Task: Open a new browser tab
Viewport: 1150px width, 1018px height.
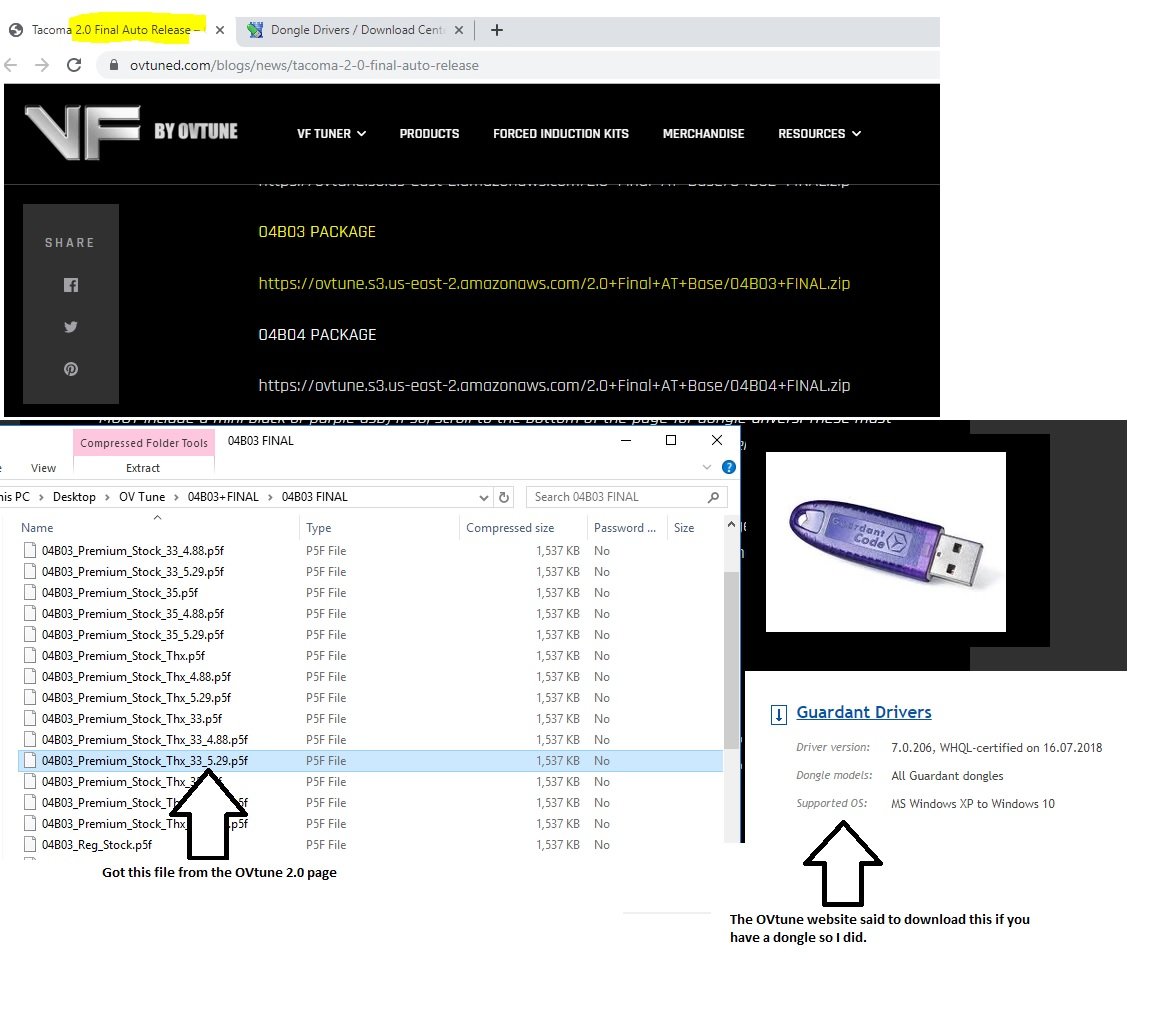Action: pos(497,30)
